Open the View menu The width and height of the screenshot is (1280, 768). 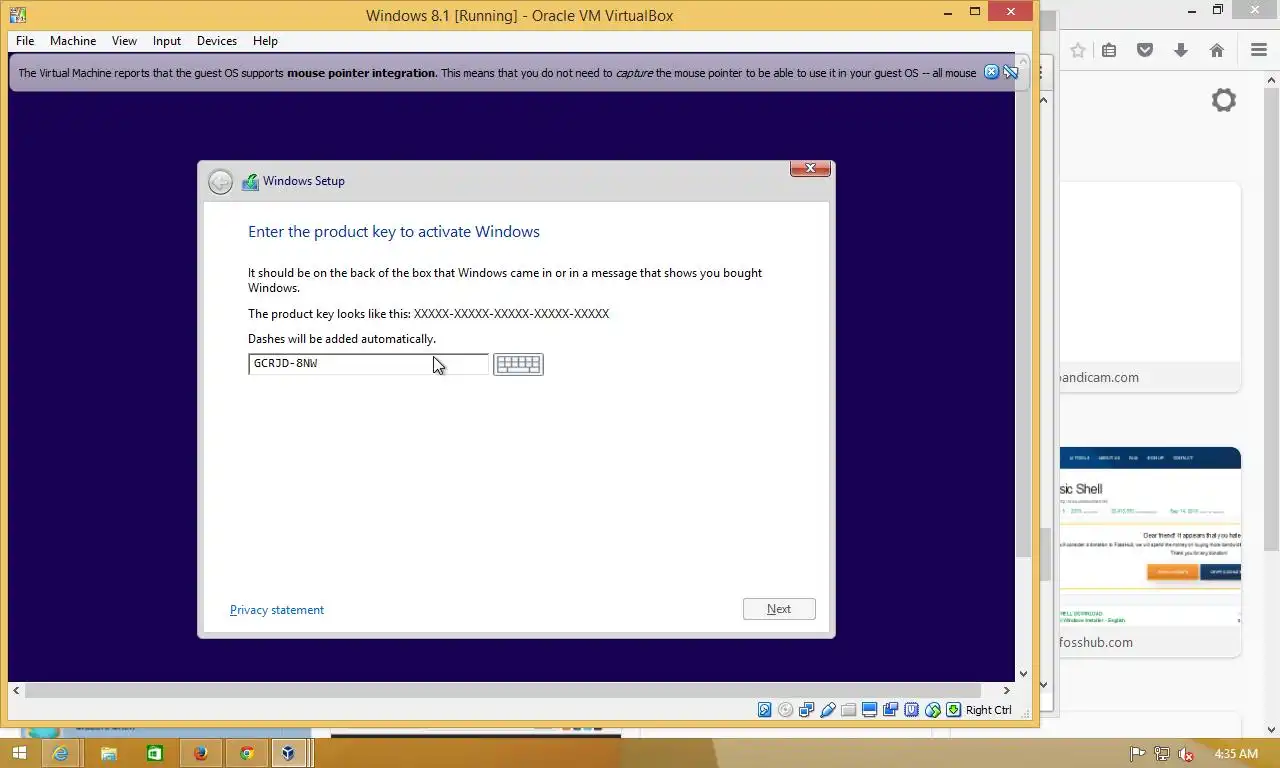point(124,41)
